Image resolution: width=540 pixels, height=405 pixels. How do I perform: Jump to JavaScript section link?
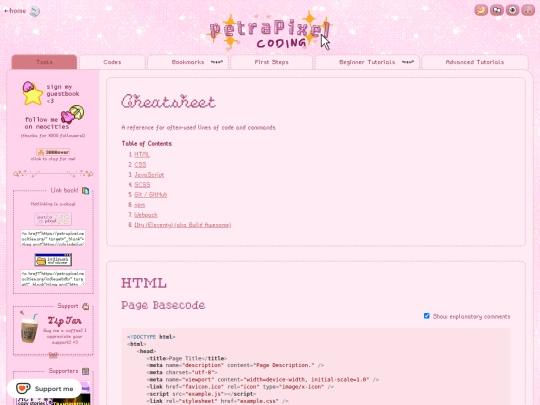point(149,175)
